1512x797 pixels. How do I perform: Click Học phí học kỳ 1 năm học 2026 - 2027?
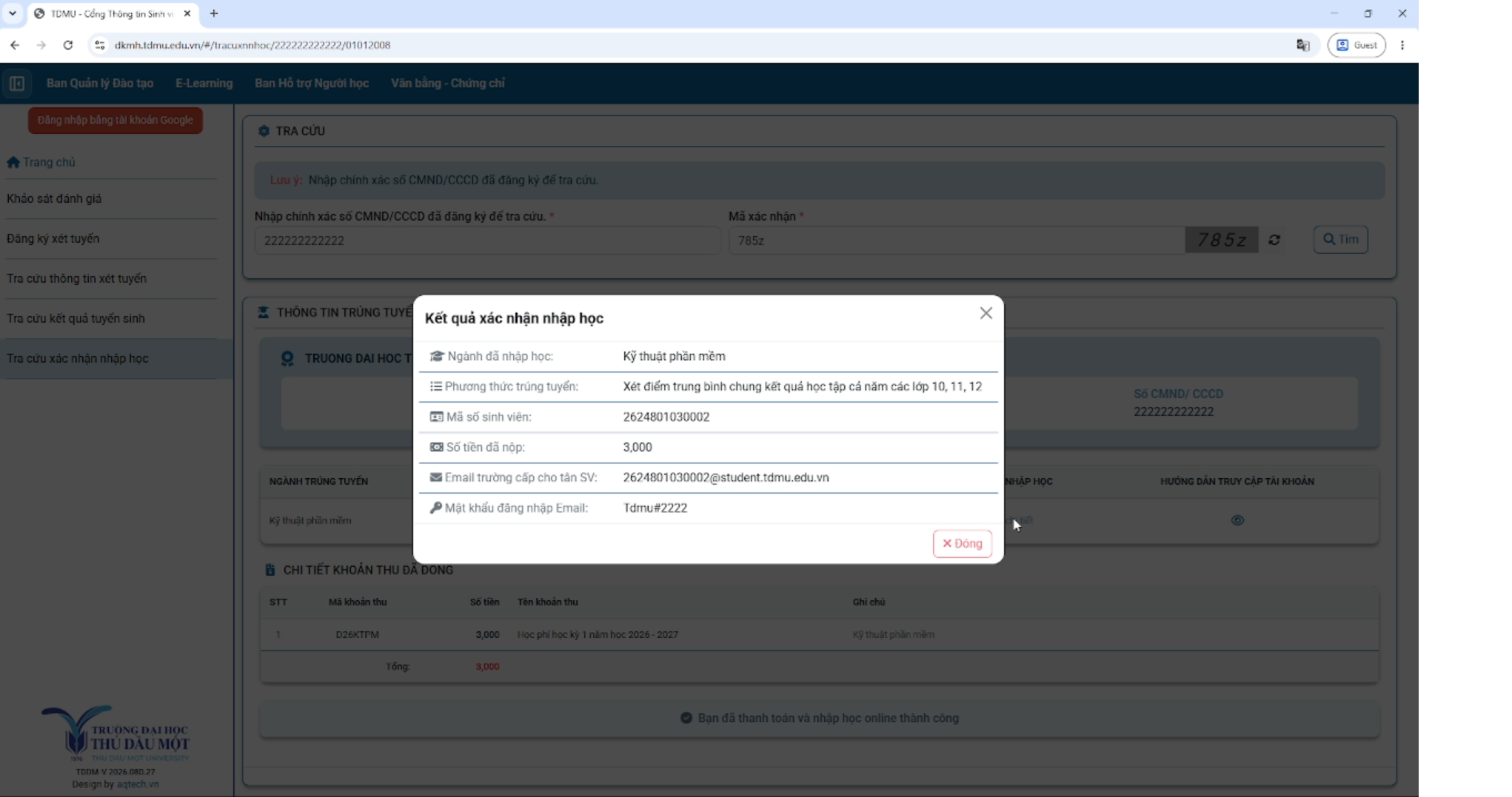pos(598,634)
